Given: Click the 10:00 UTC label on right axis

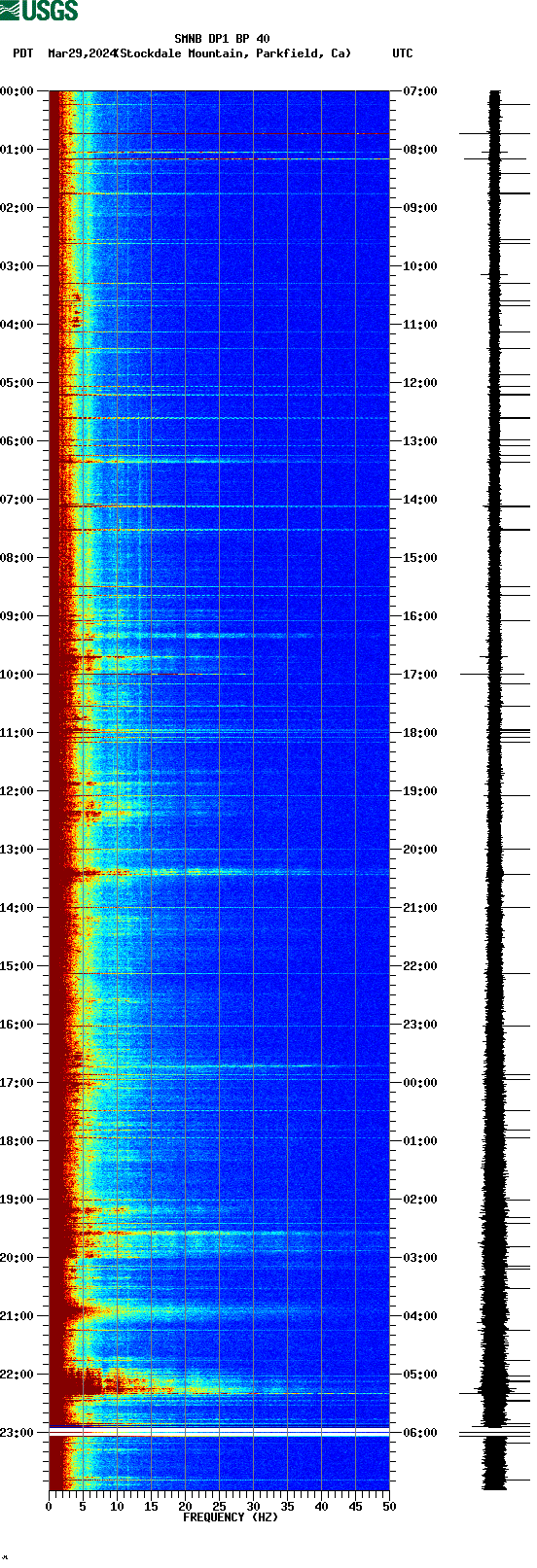Looking at the screenshot, I should [x=420, y=266].
